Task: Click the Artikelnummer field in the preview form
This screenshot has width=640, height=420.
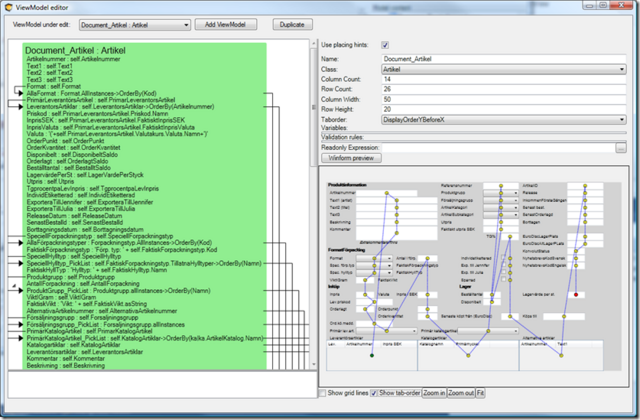Action: [387, 193]
